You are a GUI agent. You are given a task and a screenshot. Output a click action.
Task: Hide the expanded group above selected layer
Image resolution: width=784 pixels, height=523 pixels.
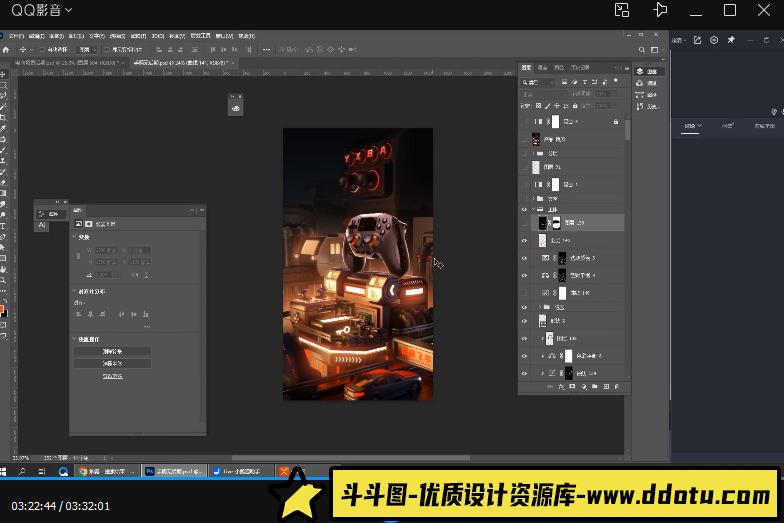[524, 210]
